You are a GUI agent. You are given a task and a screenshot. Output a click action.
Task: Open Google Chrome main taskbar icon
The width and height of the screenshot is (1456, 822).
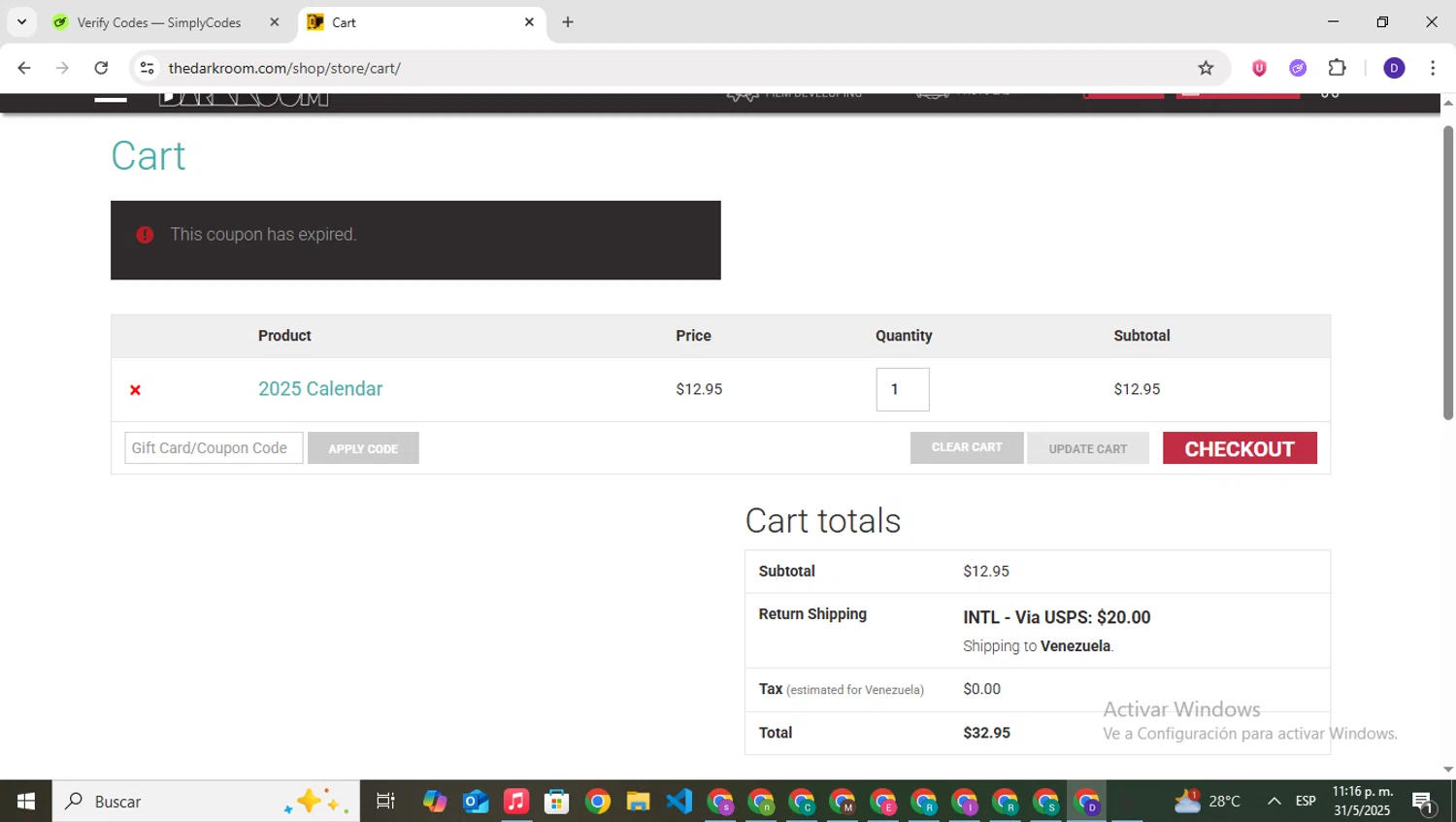598,802
